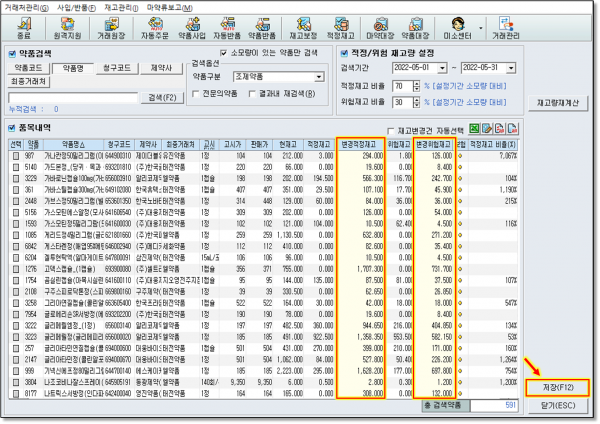Check 재고변경건 자동선택 option
The image size is (600, 424).
(392, 130)
